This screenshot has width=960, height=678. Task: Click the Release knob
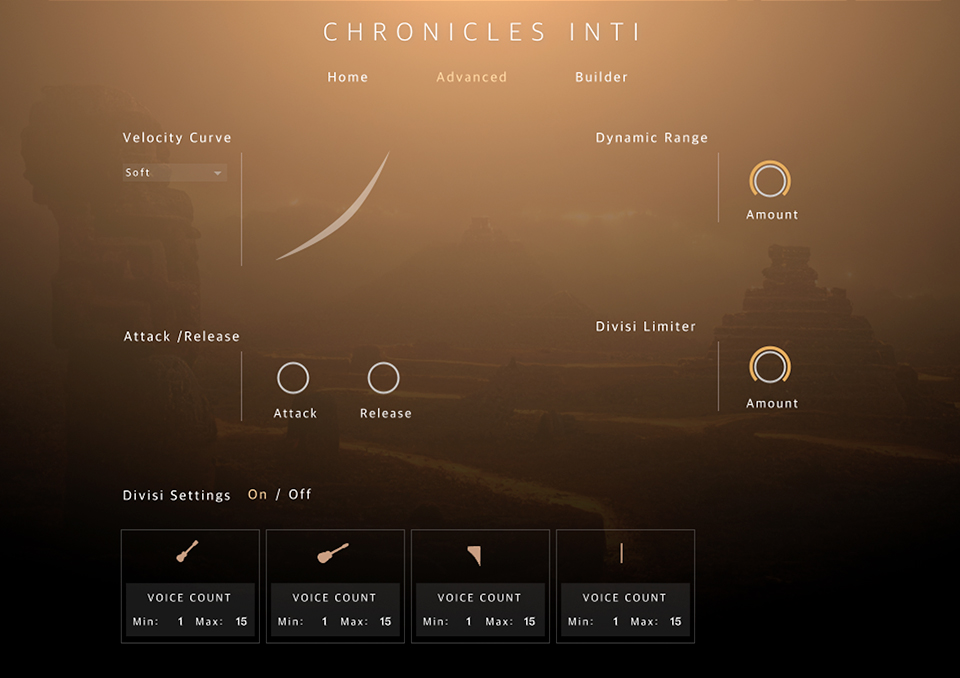point(383,378)
